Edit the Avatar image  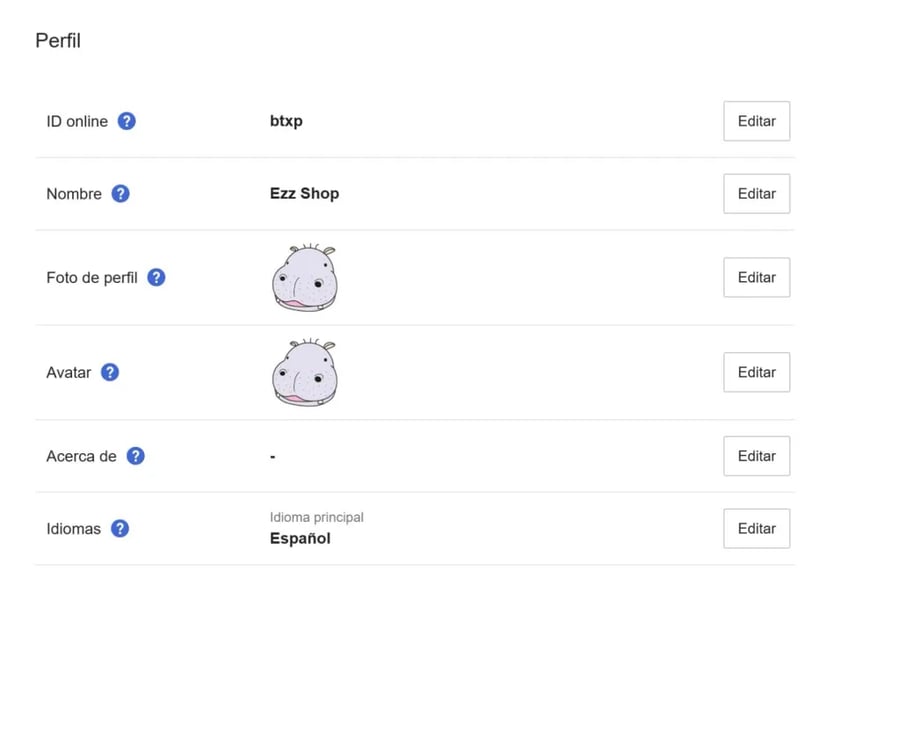coord(757,372)
